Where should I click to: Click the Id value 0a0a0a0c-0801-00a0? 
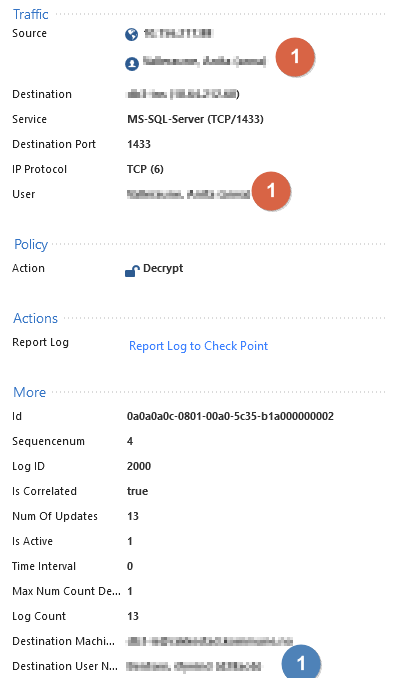pyautogui.click(x=230, y=416)
